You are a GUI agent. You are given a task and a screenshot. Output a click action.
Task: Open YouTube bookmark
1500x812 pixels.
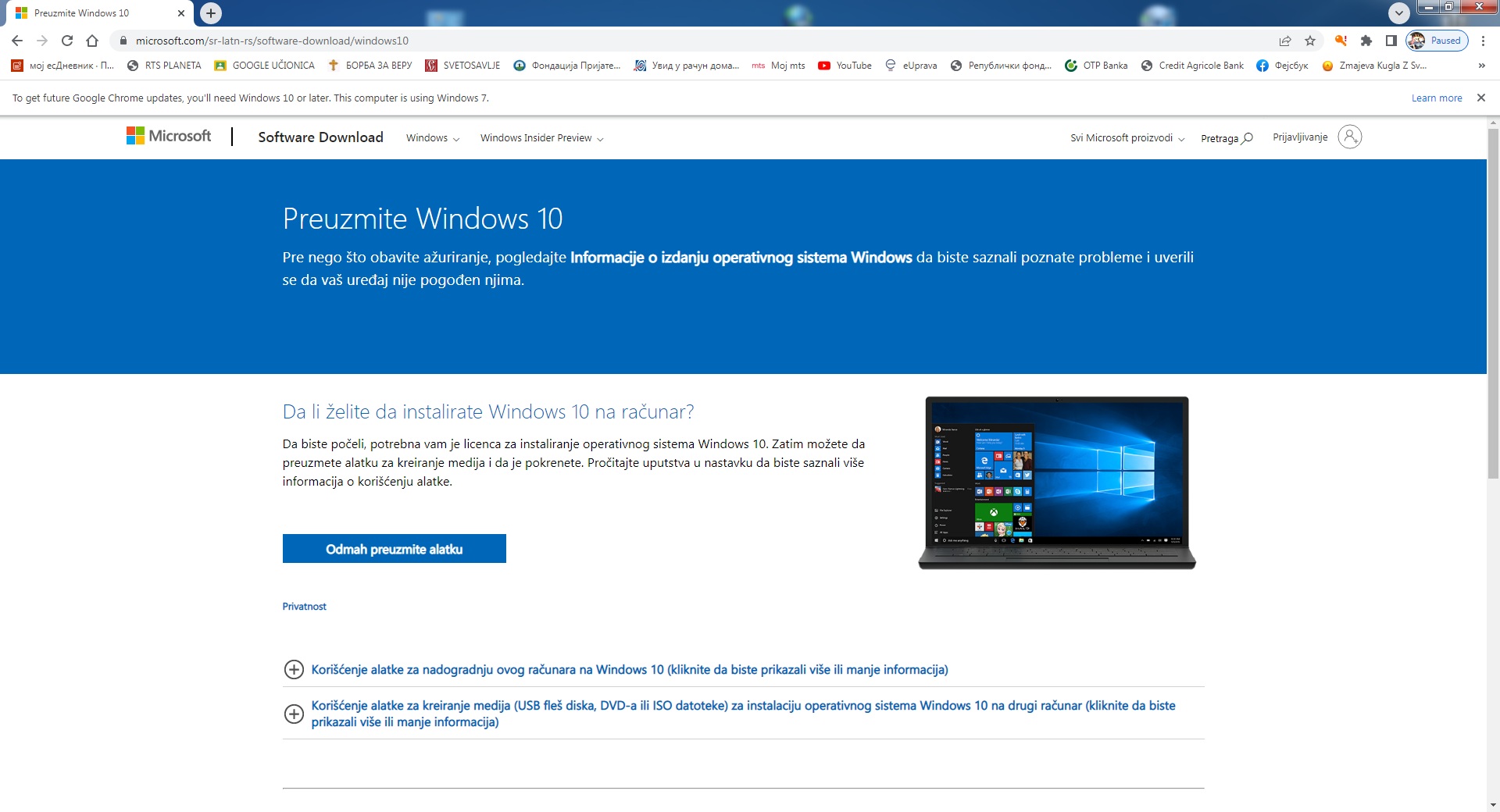(845, 66)
